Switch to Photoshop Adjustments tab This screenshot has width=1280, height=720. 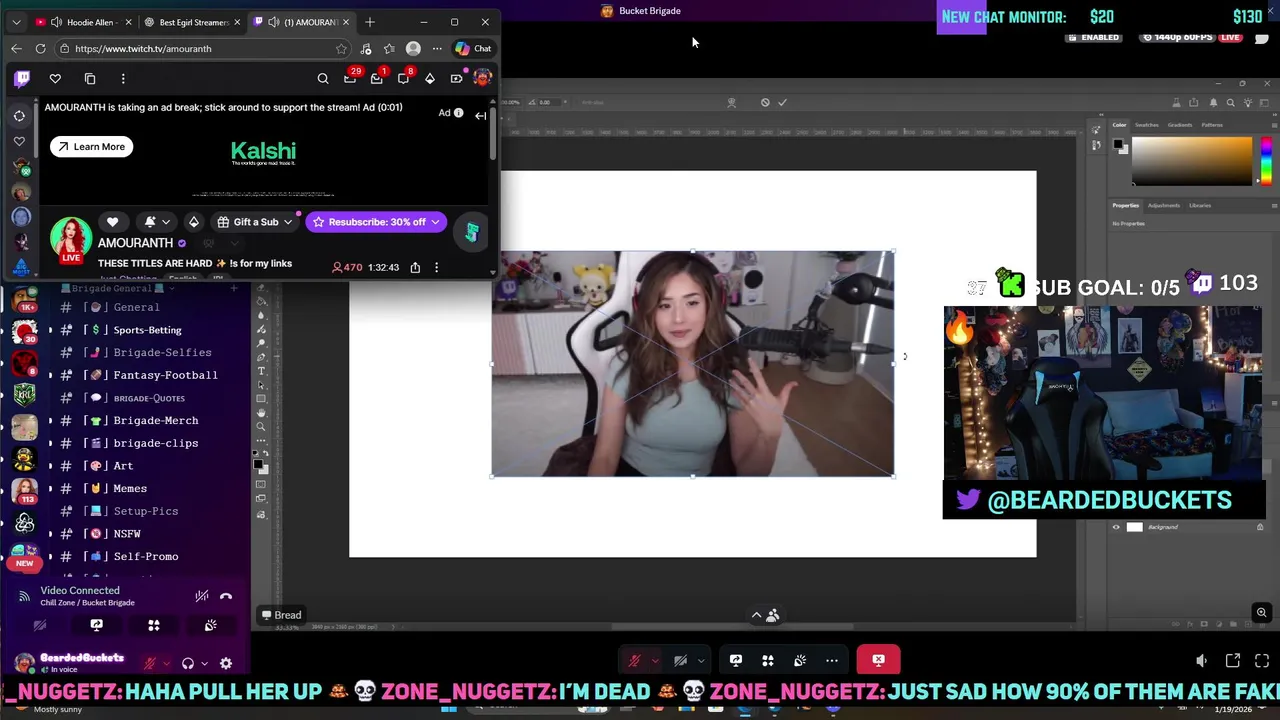click(1163, 205)
